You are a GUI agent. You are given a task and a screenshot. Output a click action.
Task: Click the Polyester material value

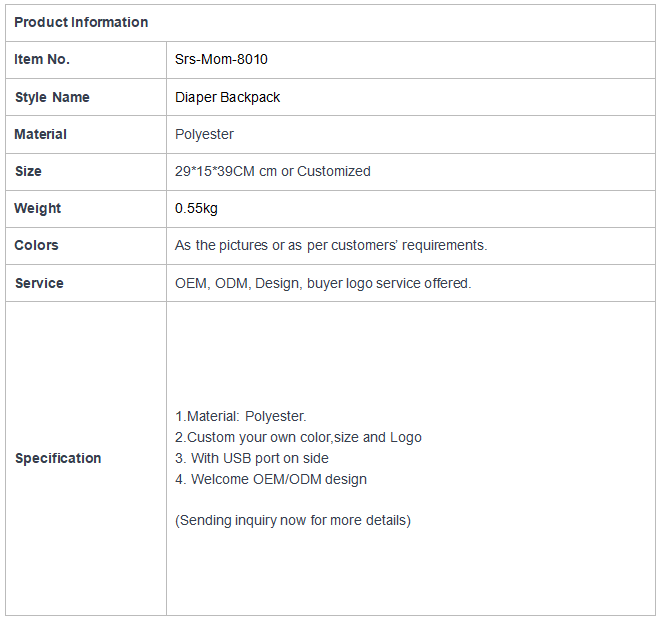click(x=204, y=135)
